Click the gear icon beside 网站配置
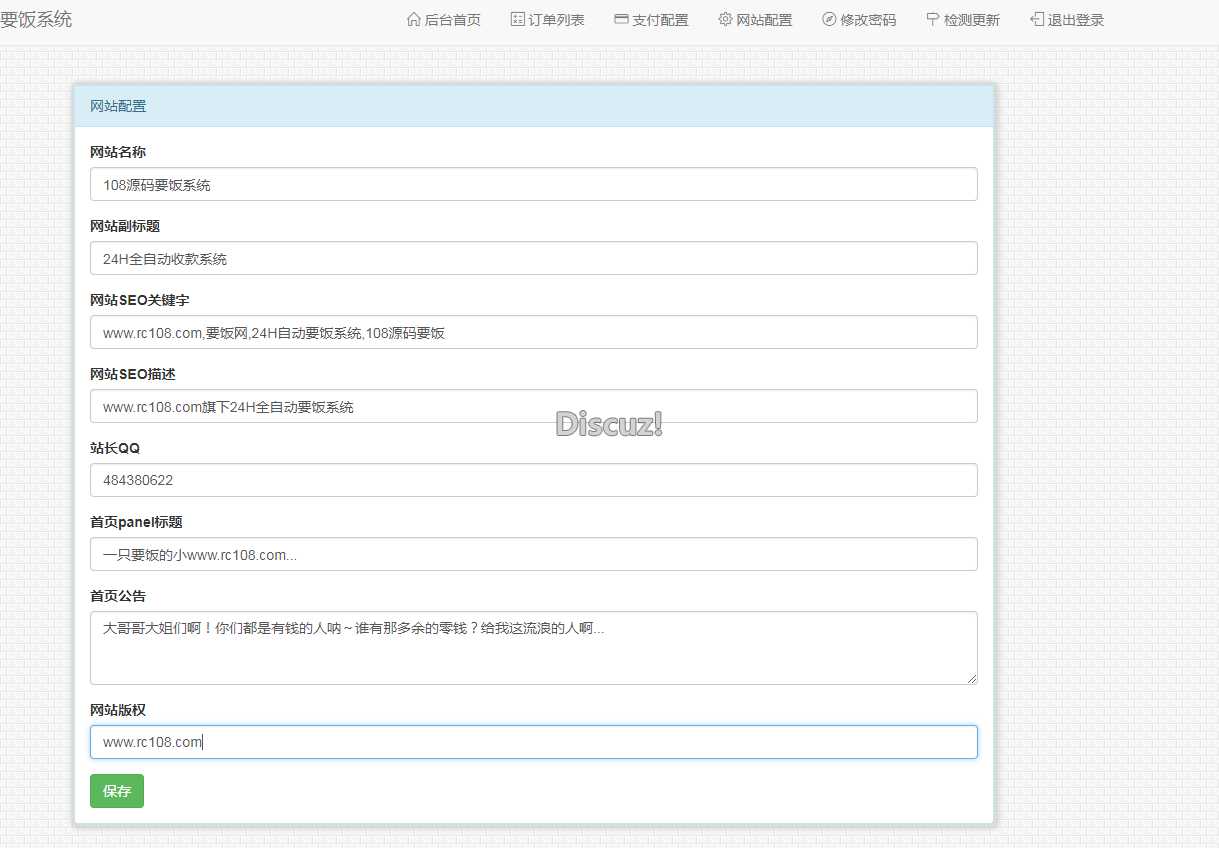 [x=725, y=19]
